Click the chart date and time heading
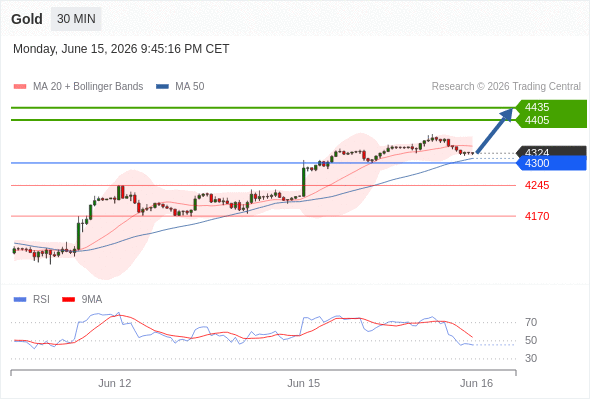 click(x=121, y=49)
